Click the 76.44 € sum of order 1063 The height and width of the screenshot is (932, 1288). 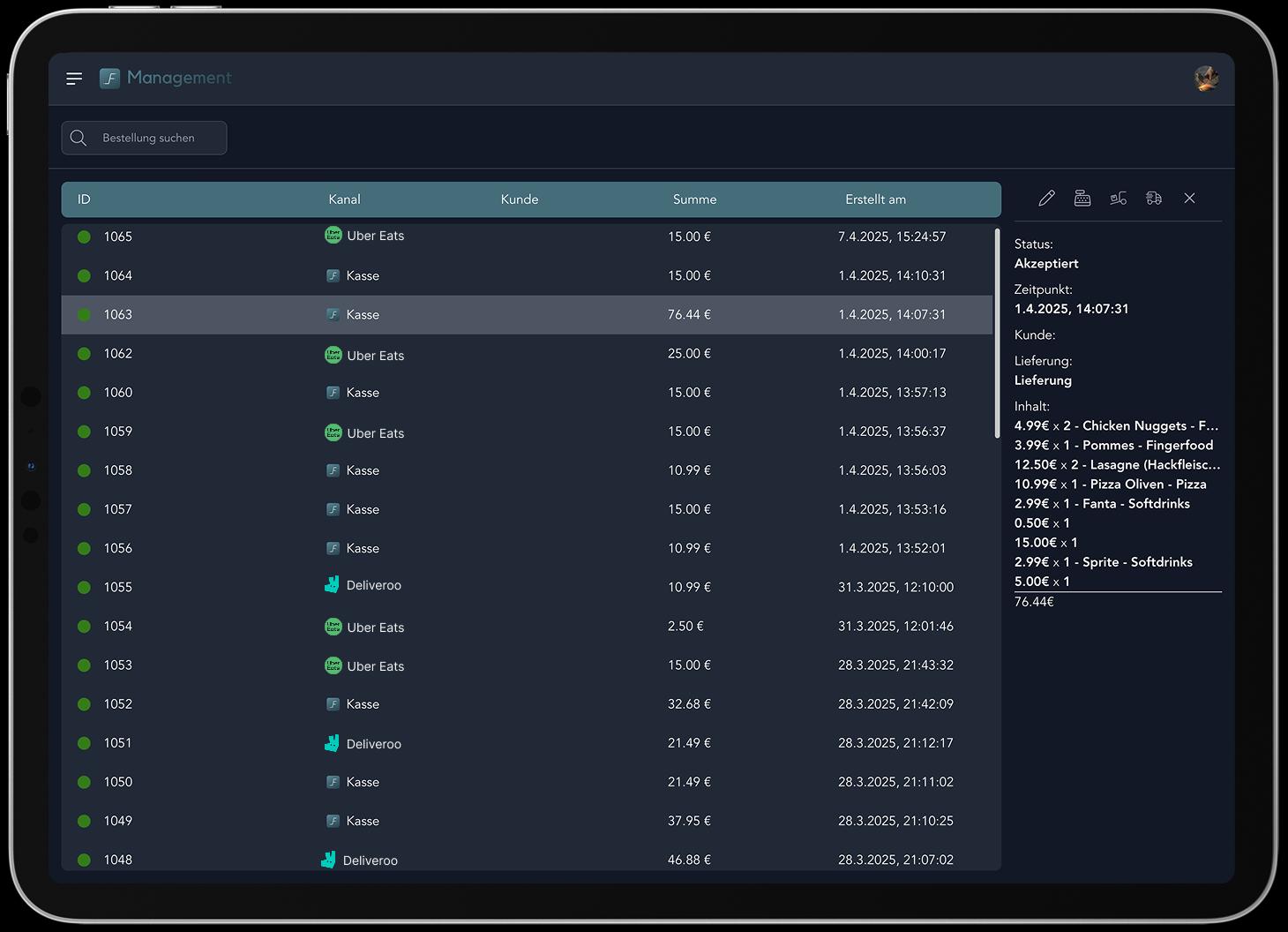pos(689,314)
